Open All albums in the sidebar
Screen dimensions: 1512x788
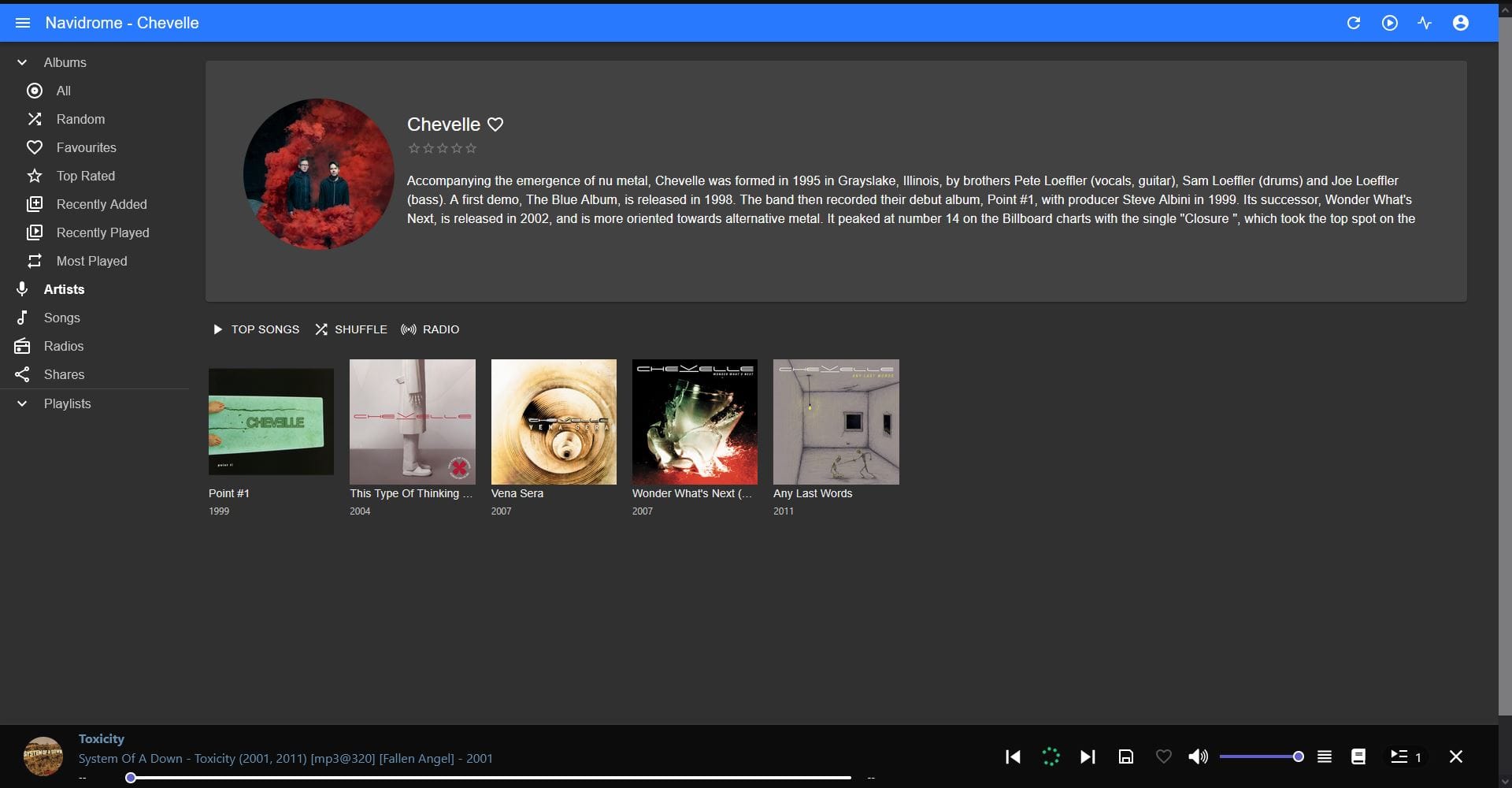pyautogui.click(x=94, y=91)
